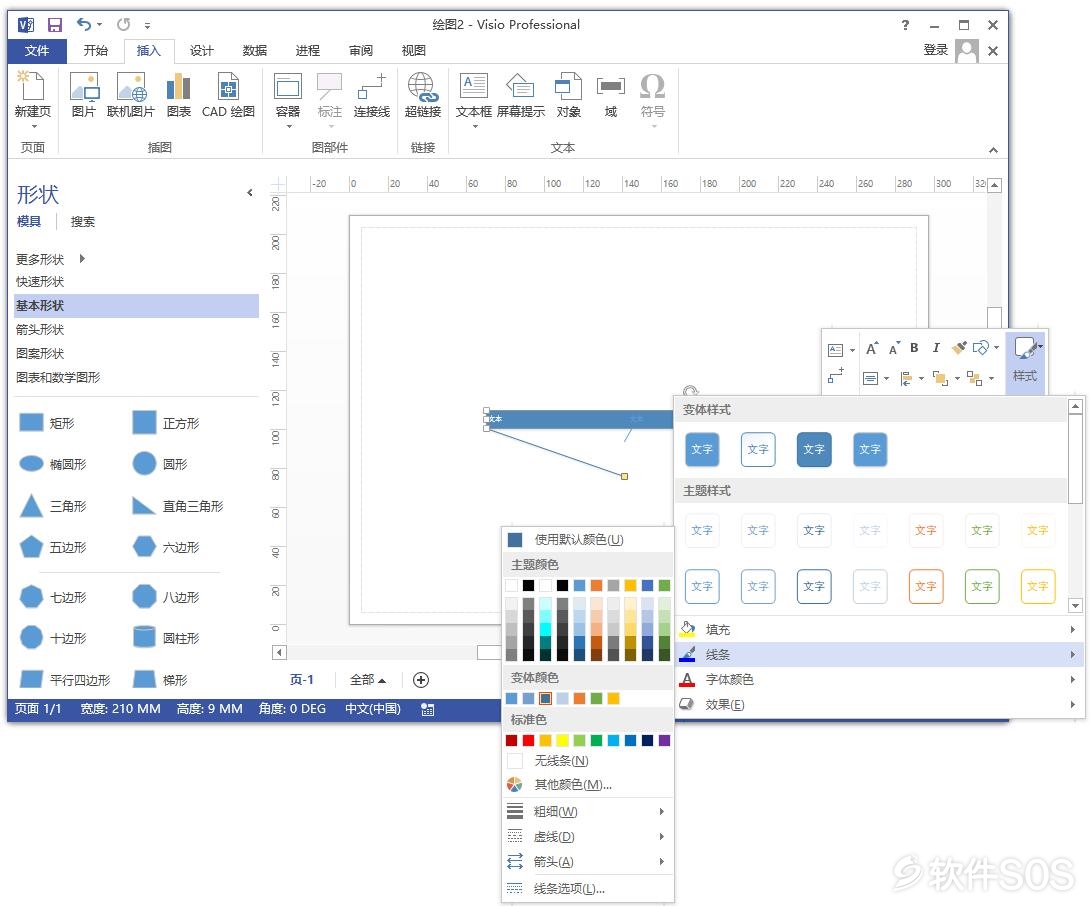The image size is (1090, 906).
Task: Expand the 粗细 line weight submenu
Action: [x=587, y=811]
